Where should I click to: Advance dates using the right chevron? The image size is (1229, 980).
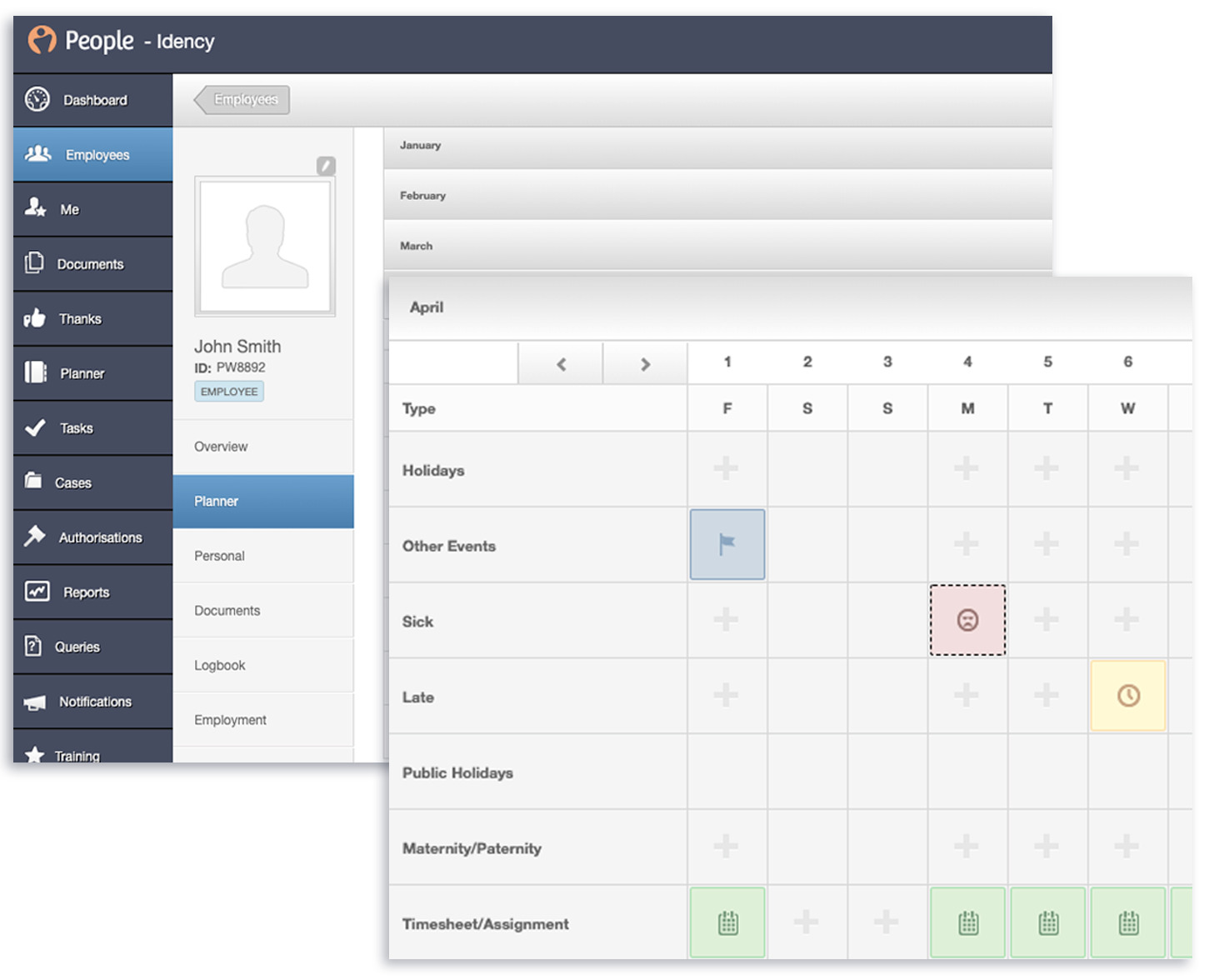coord(645,364)
